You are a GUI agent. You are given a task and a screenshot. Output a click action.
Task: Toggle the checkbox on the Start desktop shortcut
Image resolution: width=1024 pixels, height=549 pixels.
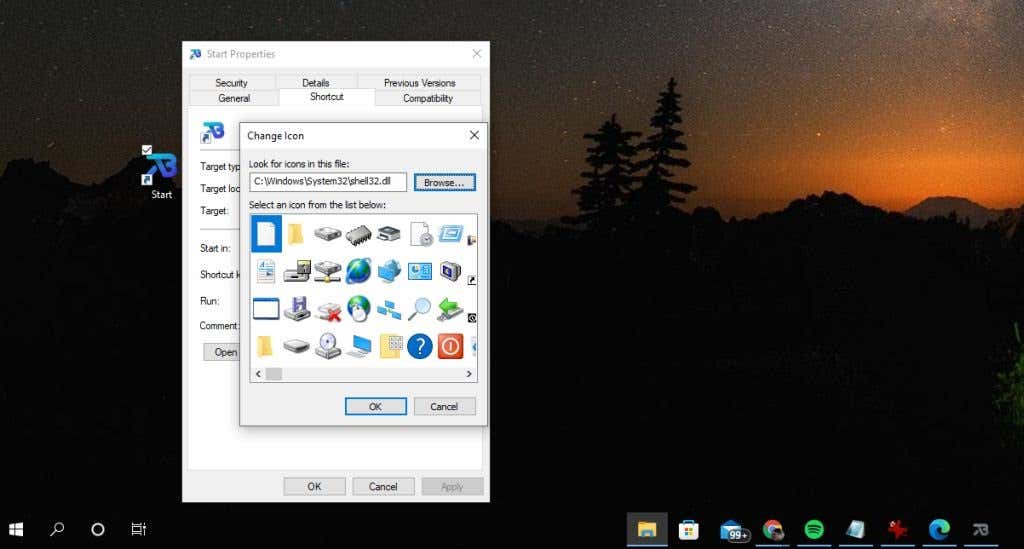147,150
